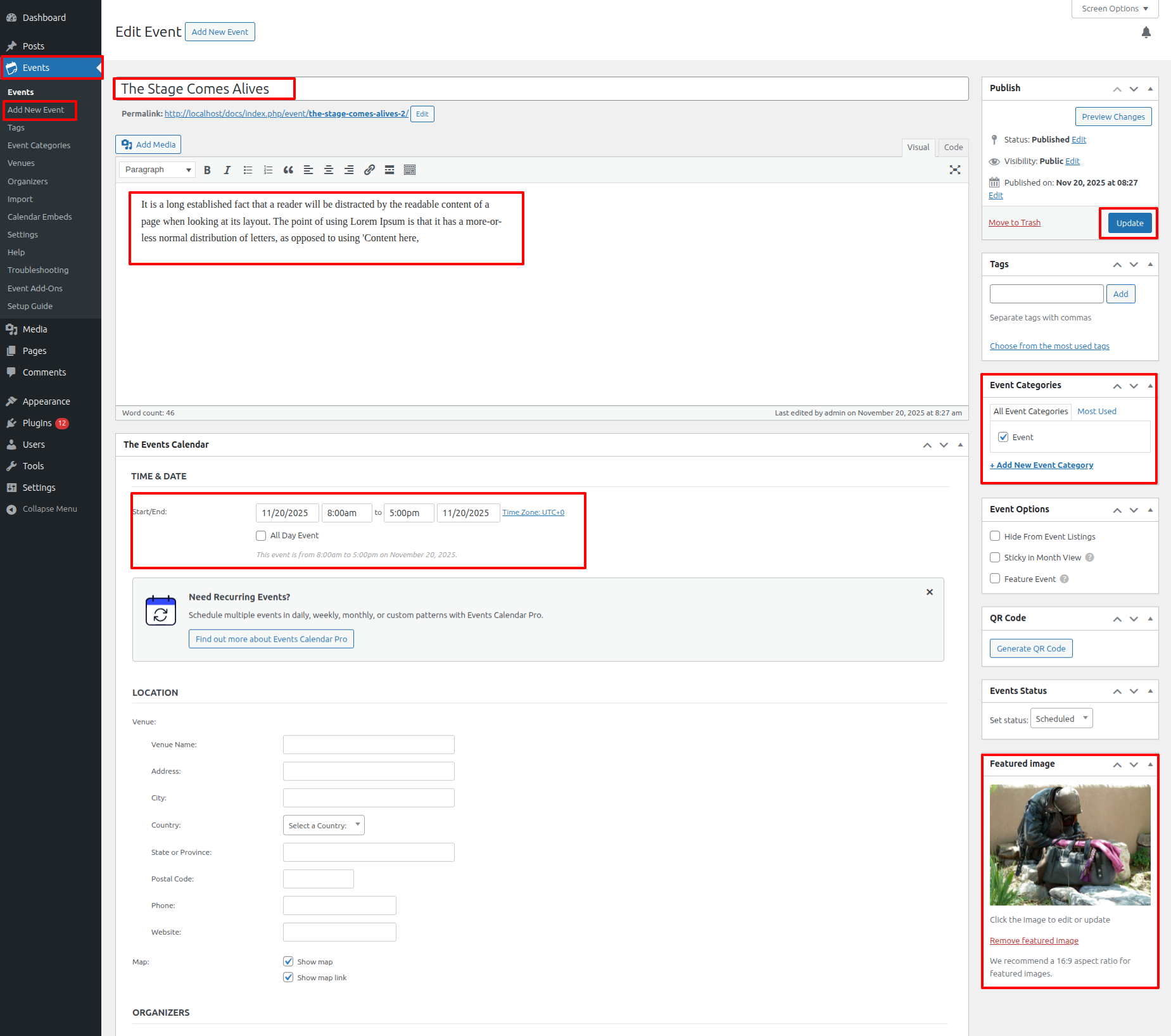Image resolution: width=1171 pixels, height=1036 pixels.
Task: Switch to Most Used categories tab
Action: 1096,411
